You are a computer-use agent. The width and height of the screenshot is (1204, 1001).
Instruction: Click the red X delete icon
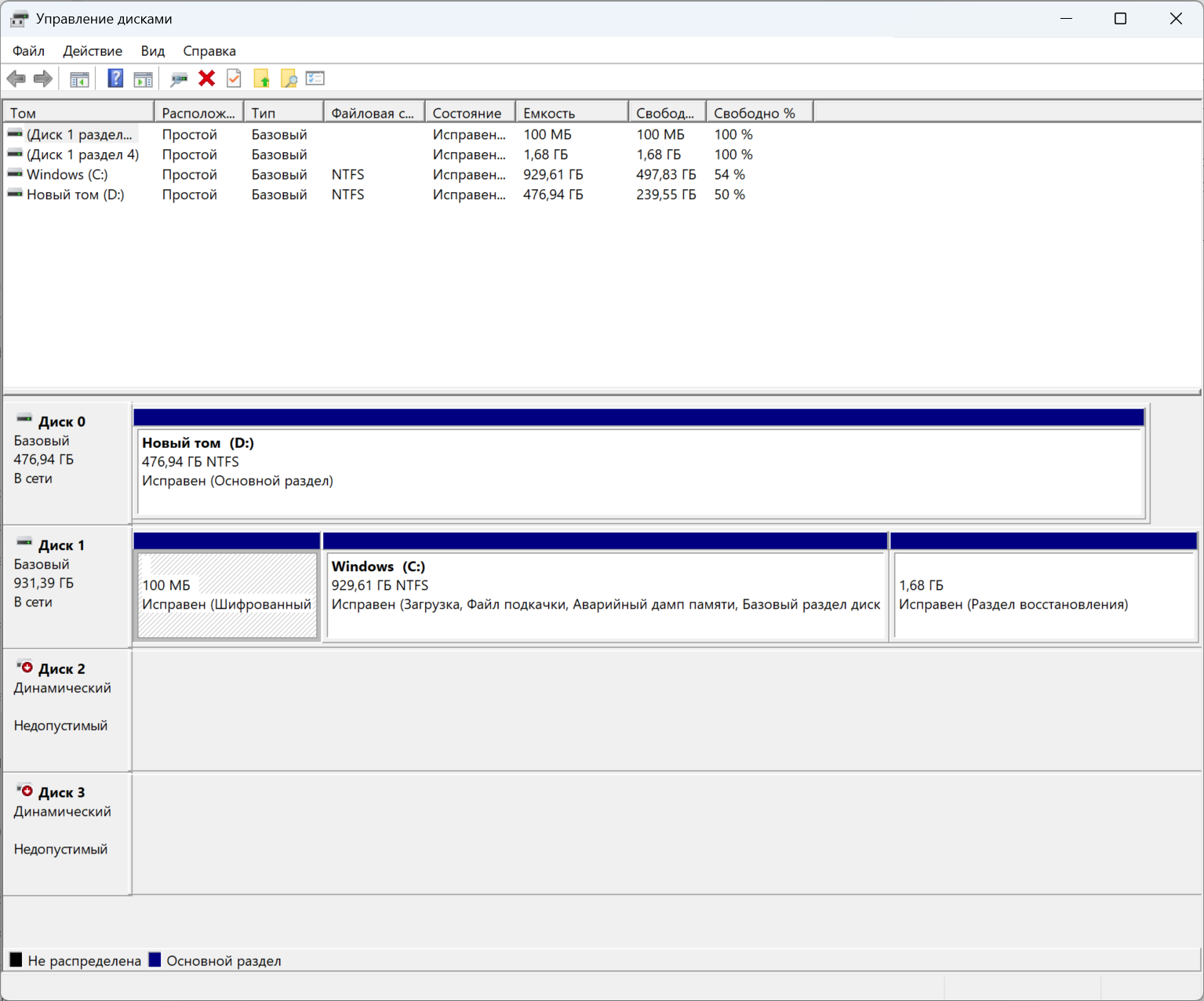(x=207, y=78)
